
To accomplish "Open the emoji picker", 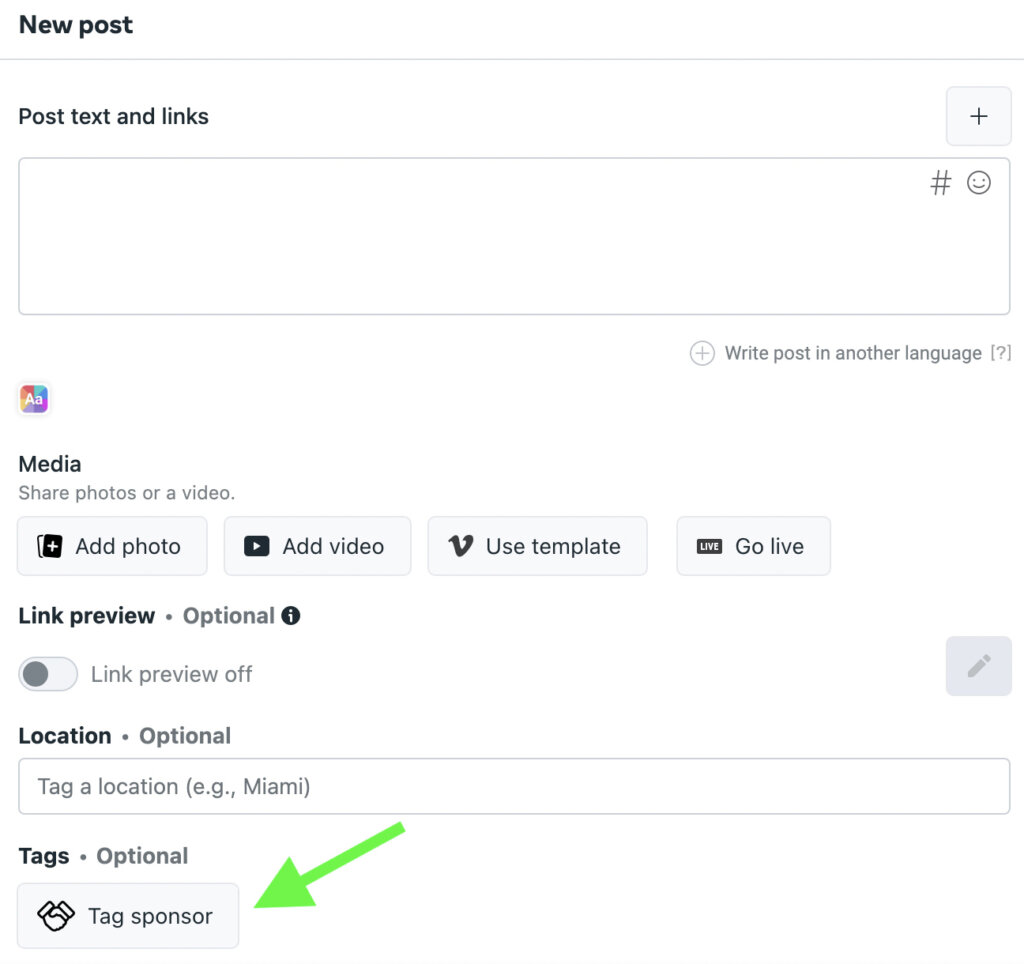I will pyautogui.click(x=978, y=183).
